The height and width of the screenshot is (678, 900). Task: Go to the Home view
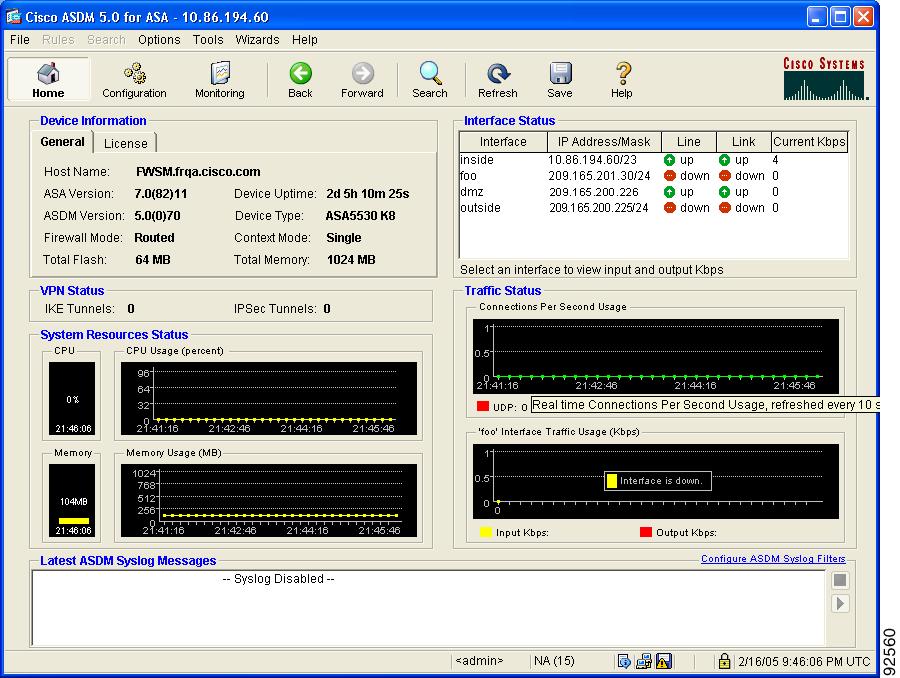48,80
